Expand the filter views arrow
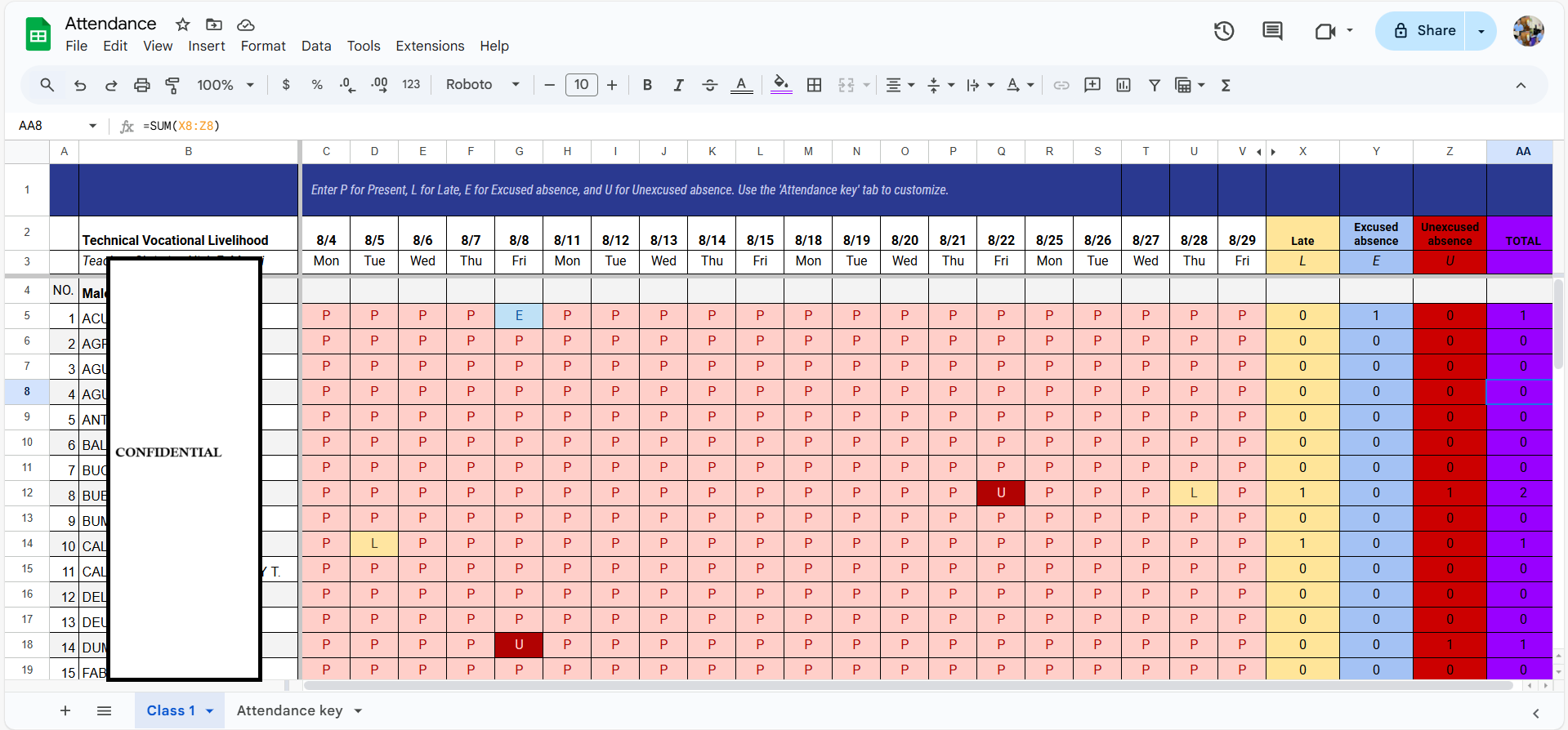 (1201, 85)
